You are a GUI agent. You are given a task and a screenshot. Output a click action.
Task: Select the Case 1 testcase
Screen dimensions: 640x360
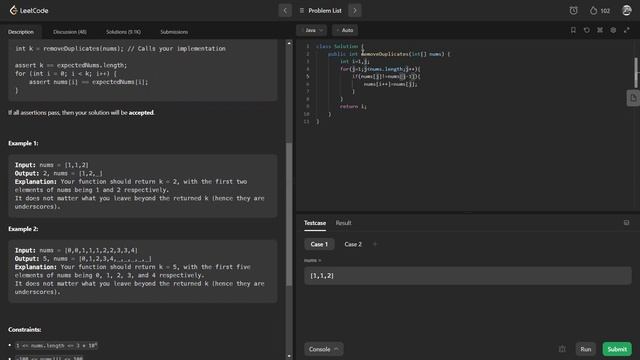(x=319, y=244)
